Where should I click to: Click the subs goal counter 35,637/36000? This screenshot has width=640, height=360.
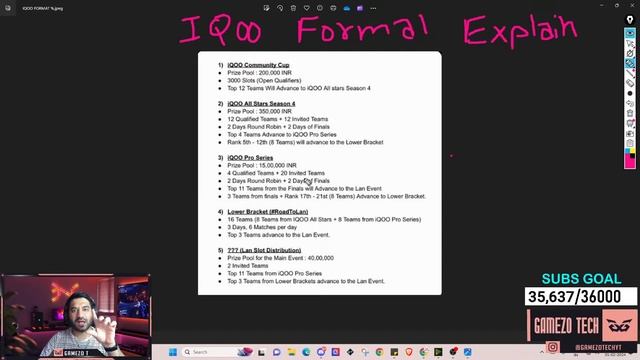point(580,297)
